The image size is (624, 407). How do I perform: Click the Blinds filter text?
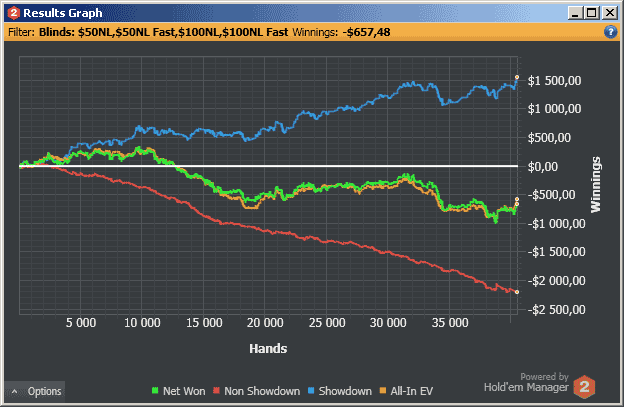click(x=163, y=32)
